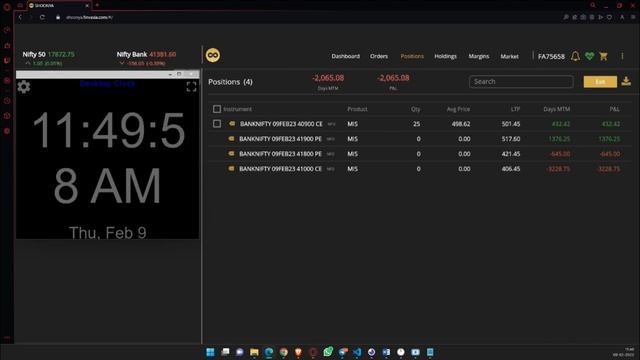Toggle fullscreen on the desktop clock

[x=191, y=87]
